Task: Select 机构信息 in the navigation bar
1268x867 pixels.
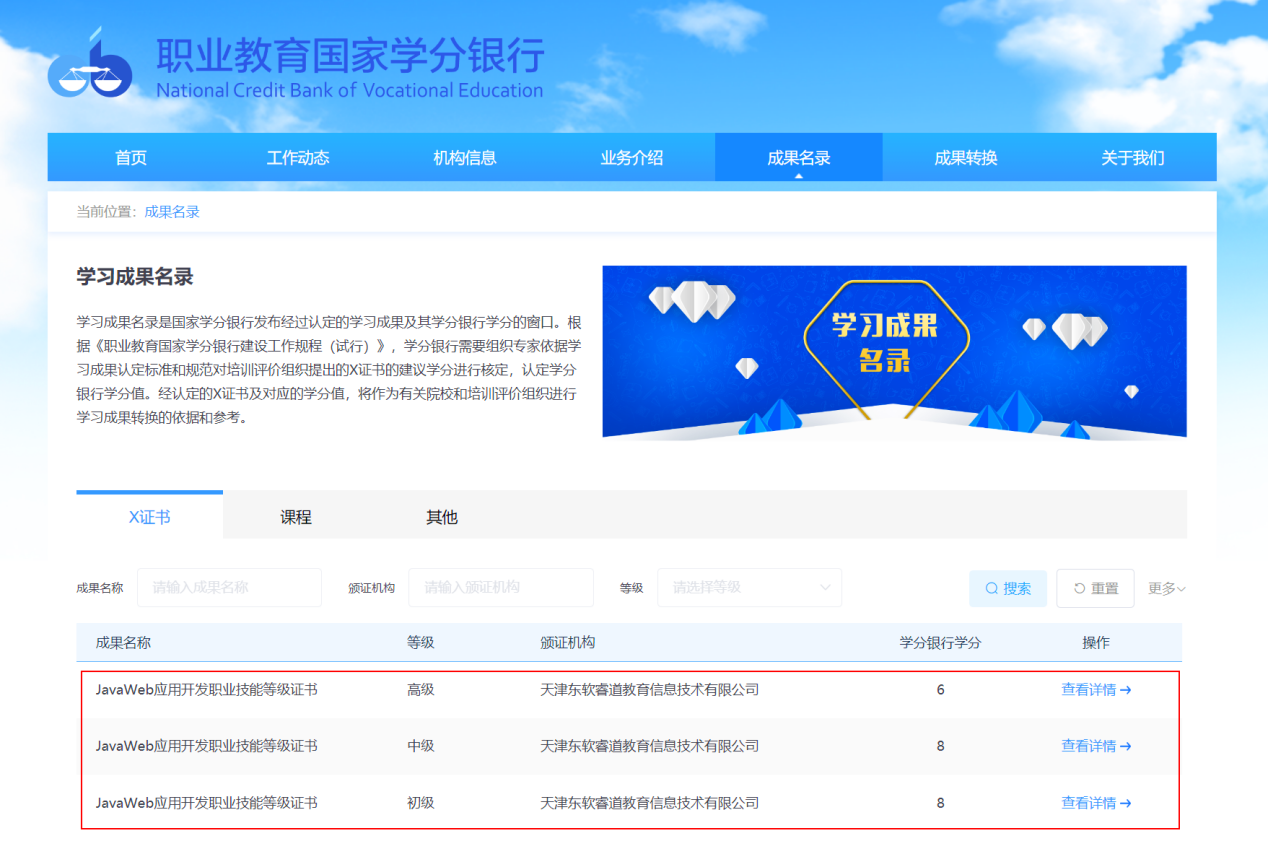Action: tap(465, 158)
